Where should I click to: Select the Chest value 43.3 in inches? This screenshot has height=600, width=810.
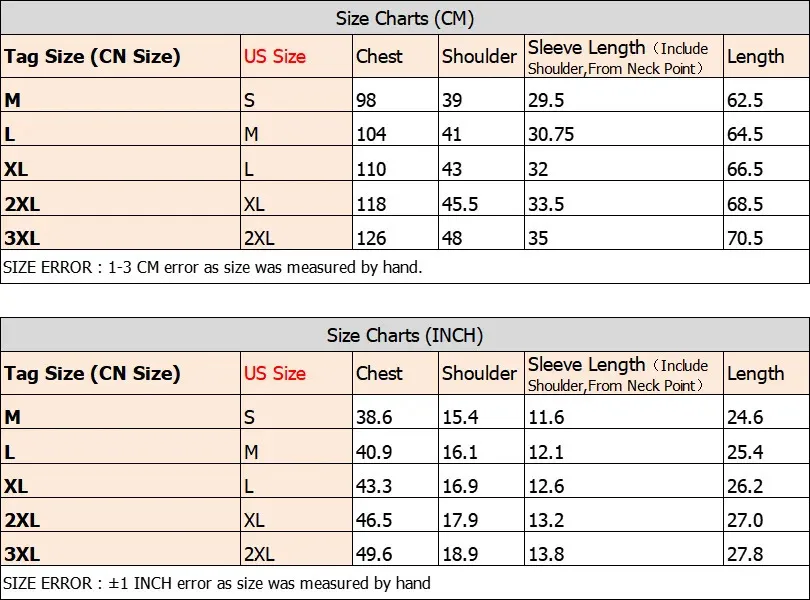[374, 486]
